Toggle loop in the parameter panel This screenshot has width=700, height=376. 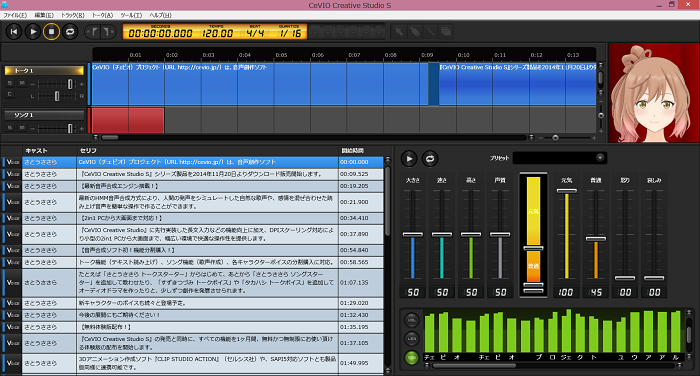coord(430,159)
